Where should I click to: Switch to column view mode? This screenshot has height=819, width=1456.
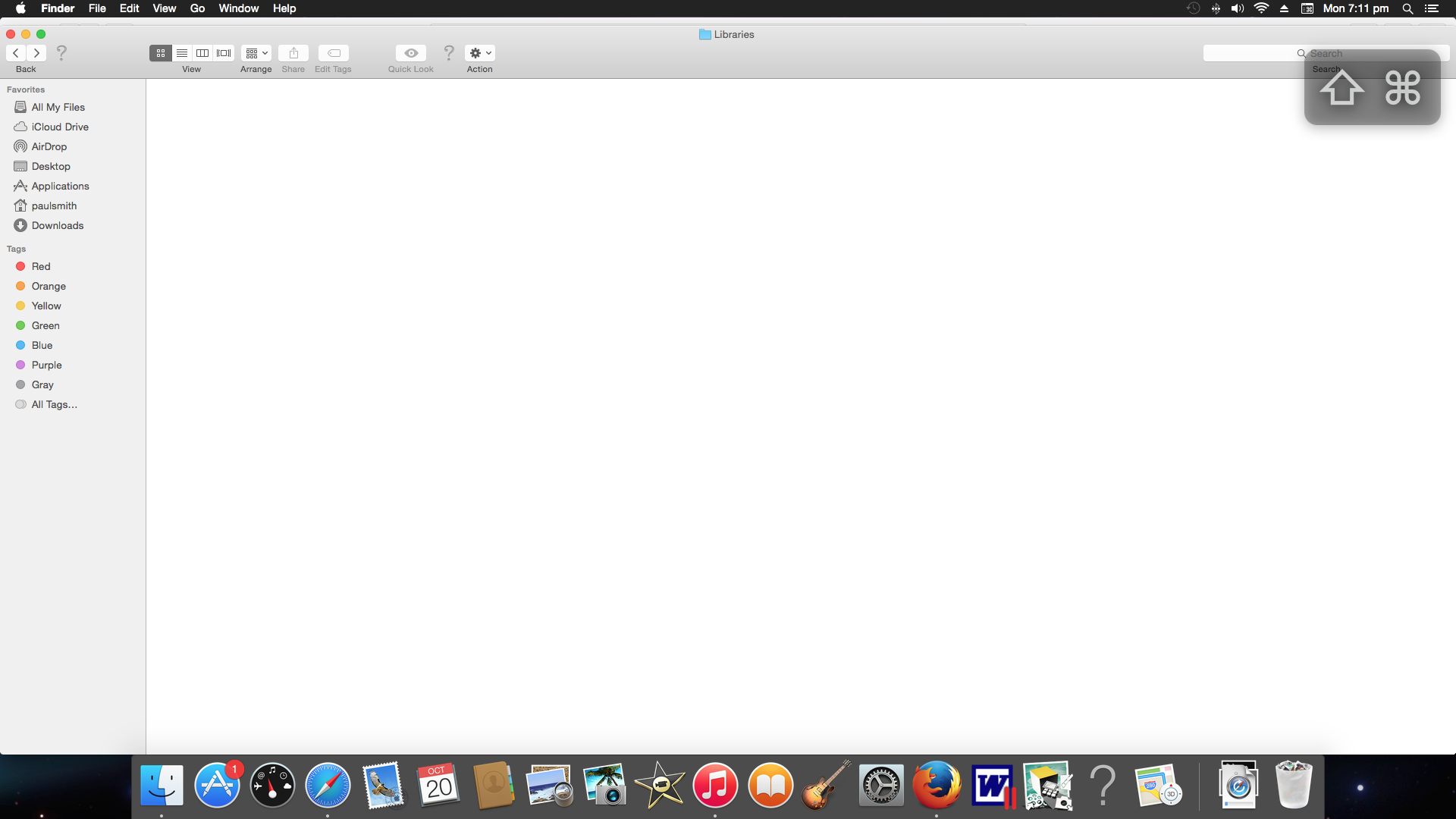tap(202, 53)
